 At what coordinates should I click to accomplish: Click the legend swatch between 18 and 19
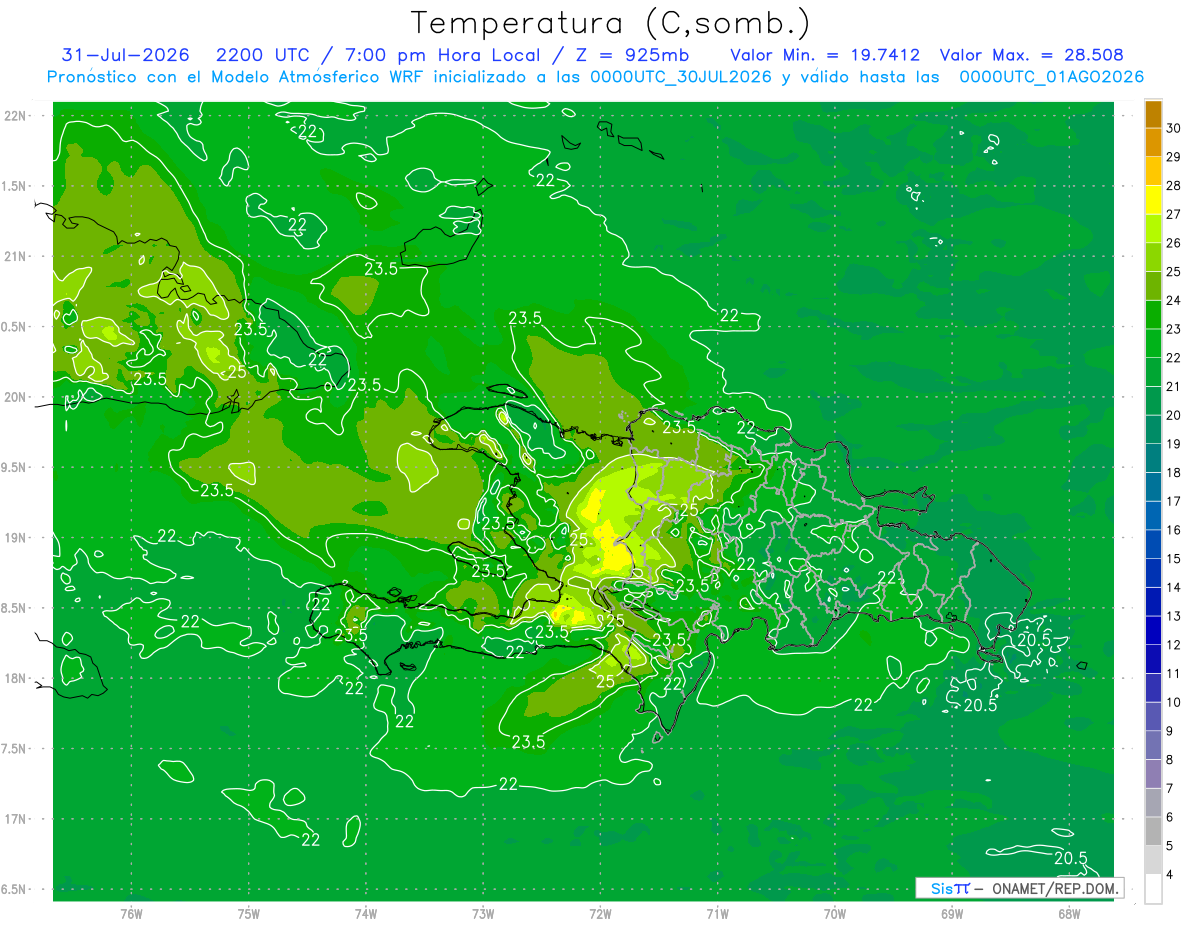coord(1153,458)
